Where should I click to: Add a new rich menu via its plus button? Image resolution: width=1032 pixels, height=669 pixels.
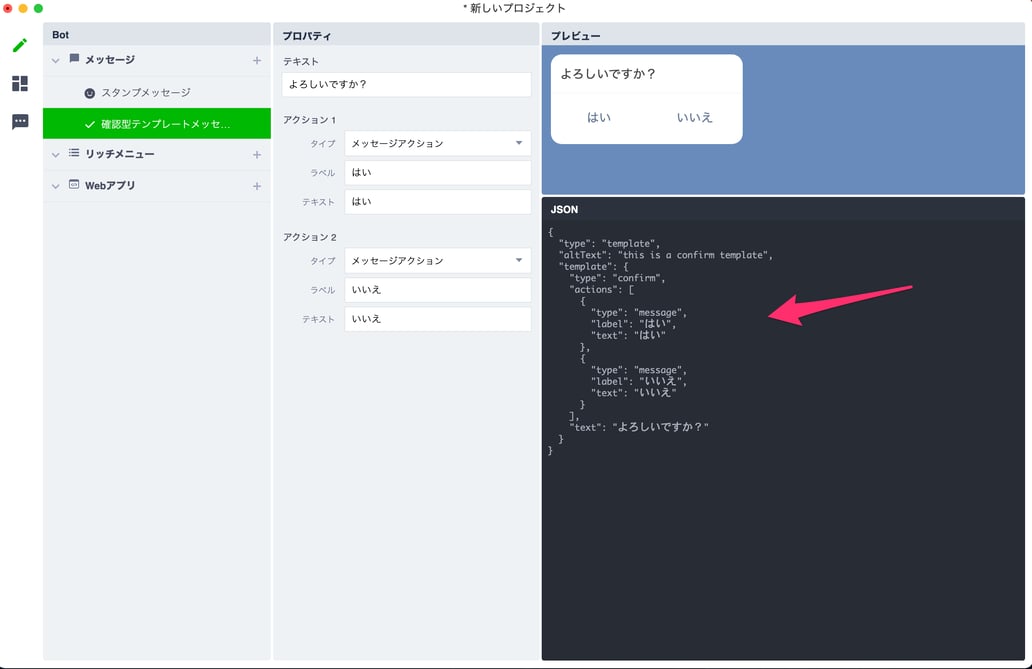point(258,154)
